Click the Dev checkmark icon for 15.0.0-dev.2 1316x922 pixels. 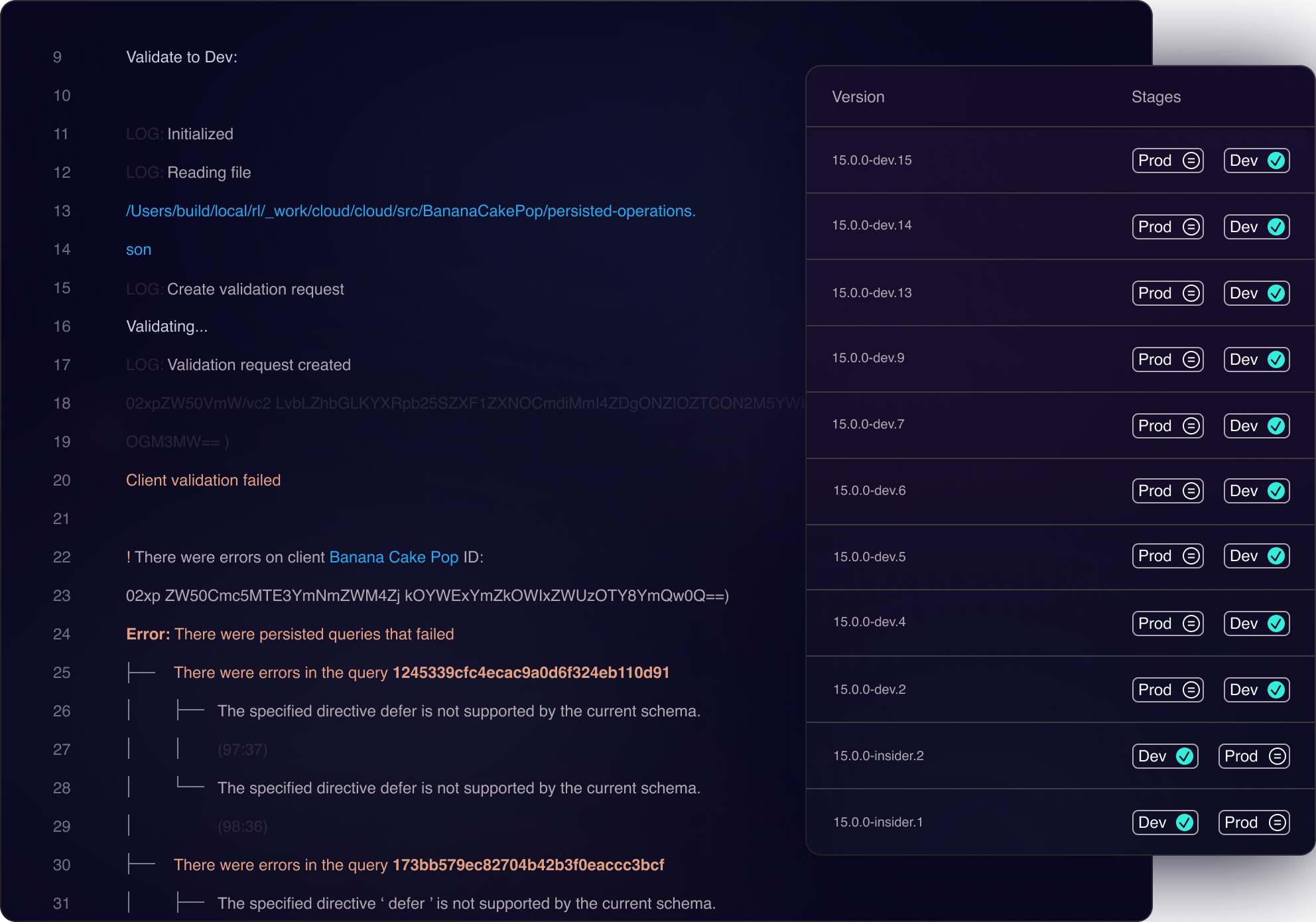[1276, 690]
